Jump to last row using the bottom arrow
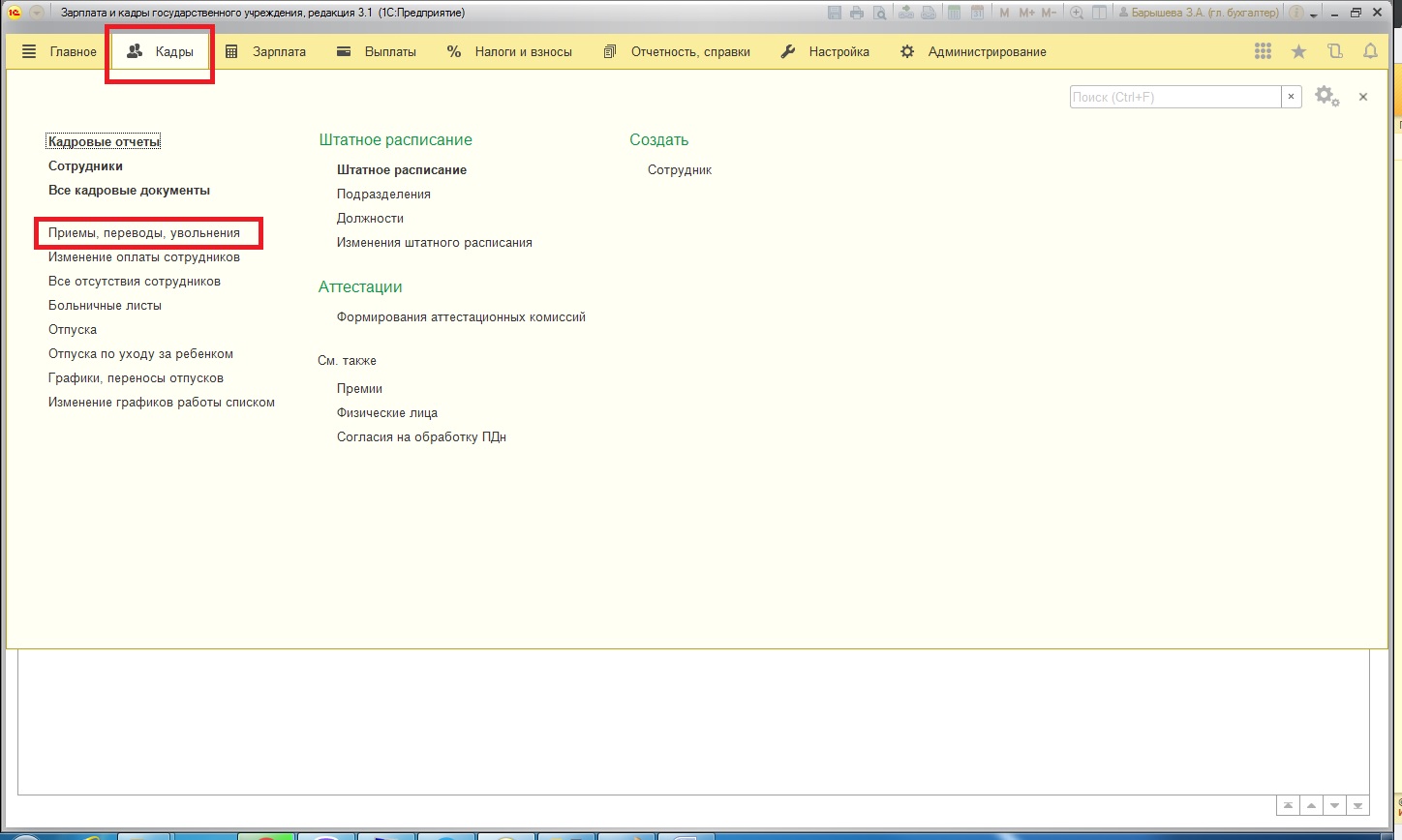Image resolution: width=1402 pixels, height=840 pixels. pos(1358,805)
